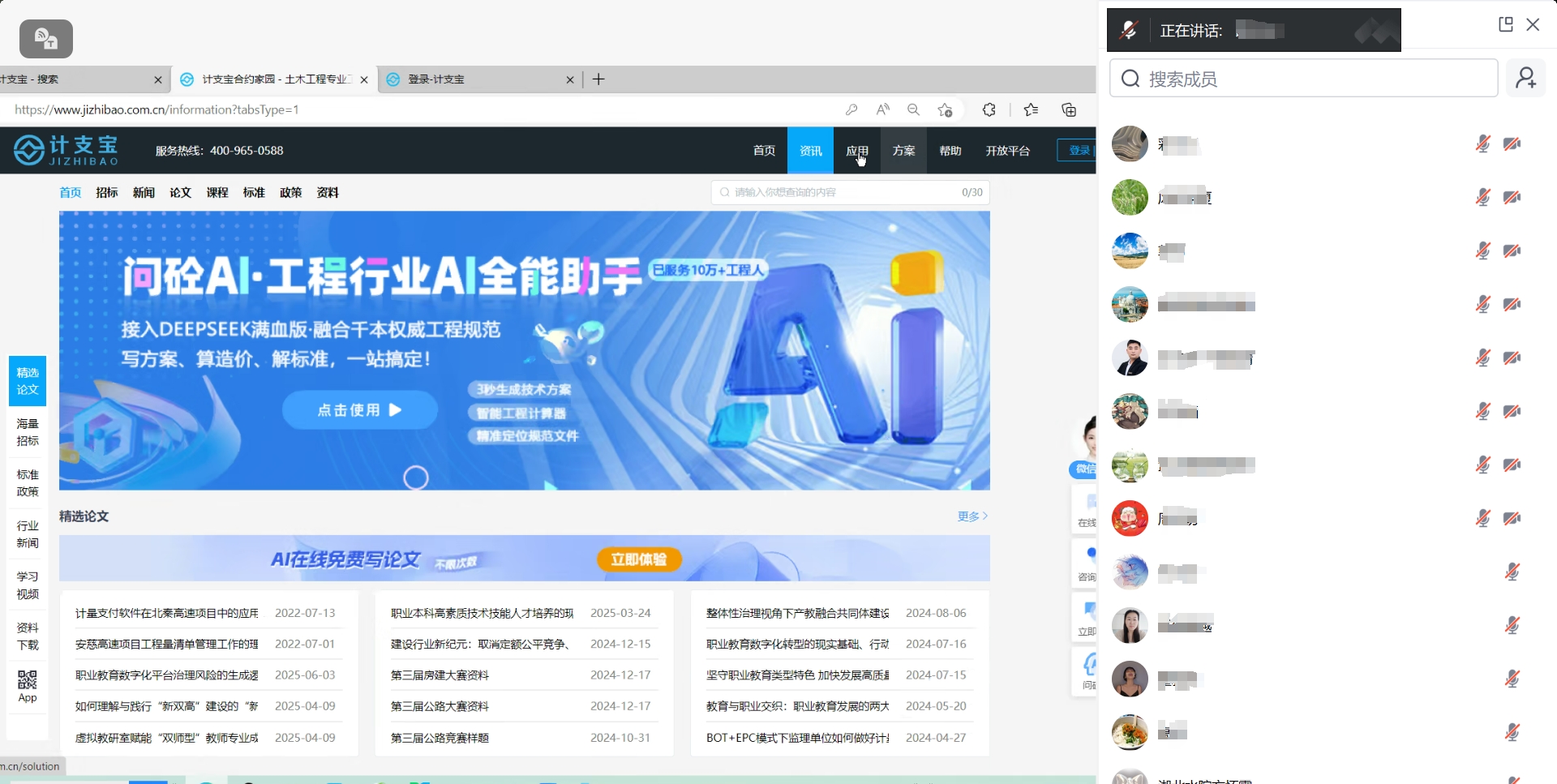This screenshot has height=784, width=1557.
Task: Open 应用 in the top navigation
Action: (x=857, y=151)
